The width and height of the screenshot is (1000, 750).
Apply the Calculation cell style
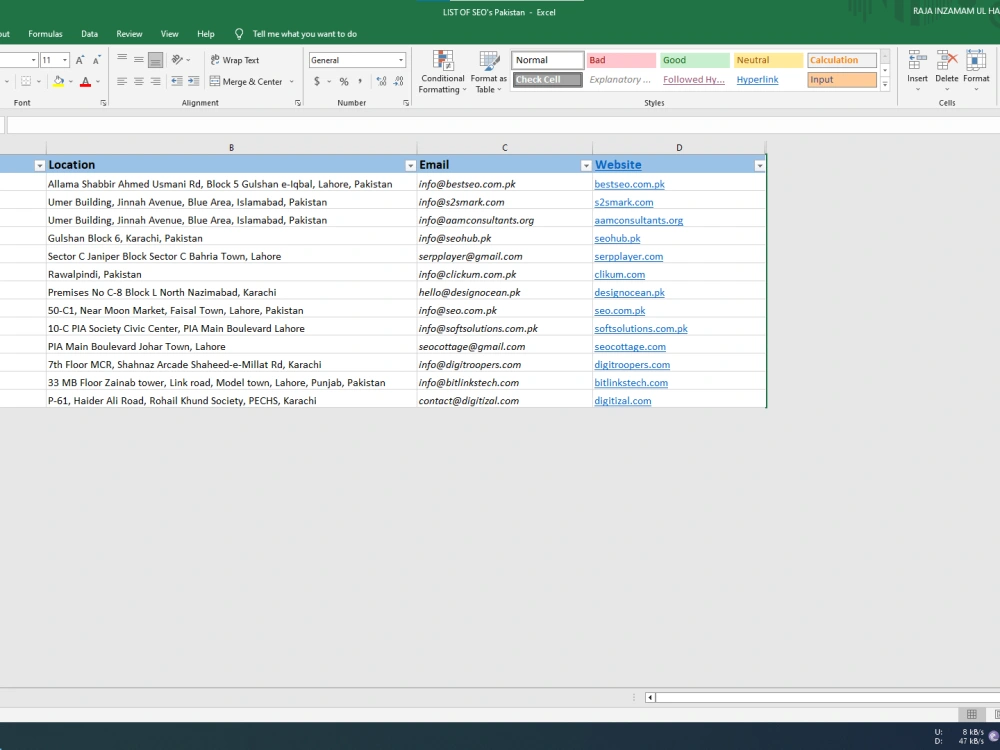pyautogui.click(x=842, y=60)
